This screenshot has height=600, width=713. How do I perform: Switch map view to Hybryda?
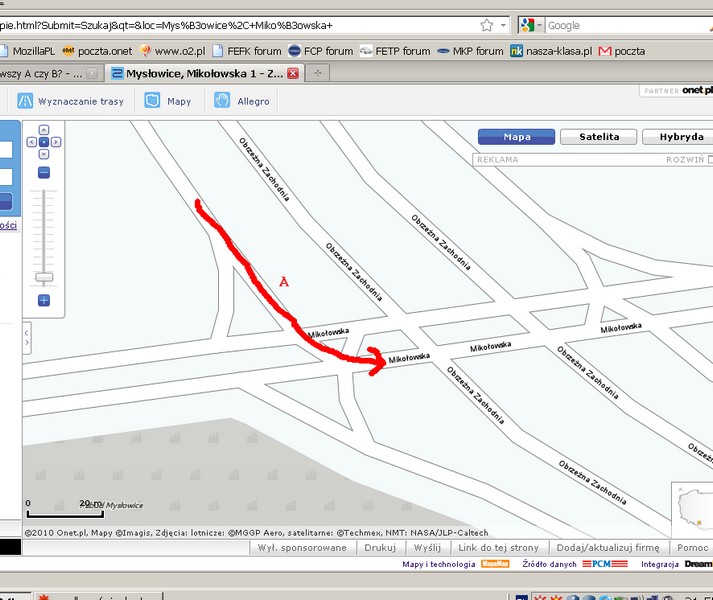click(674, 137)
